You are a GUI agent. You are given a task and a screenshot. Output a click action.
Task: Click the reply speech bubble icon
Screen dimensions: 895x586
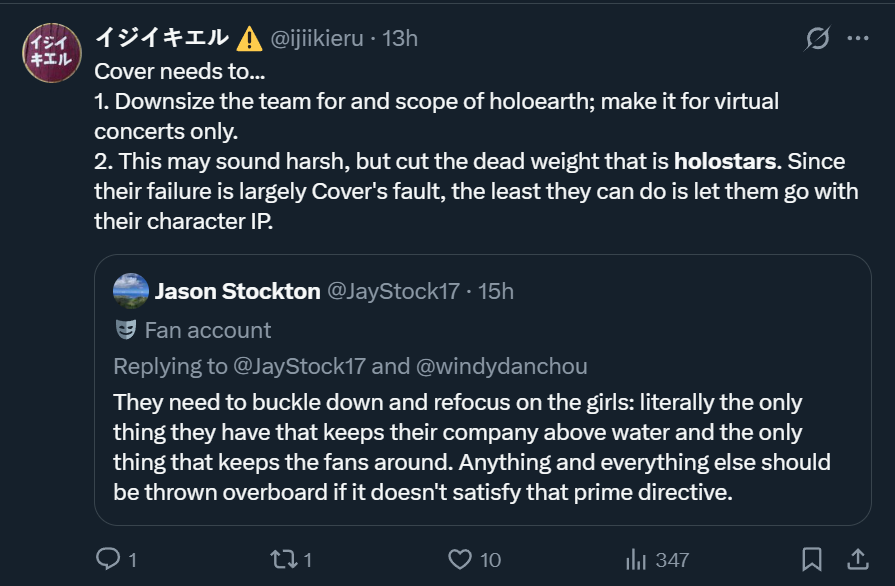coord(108,559)
